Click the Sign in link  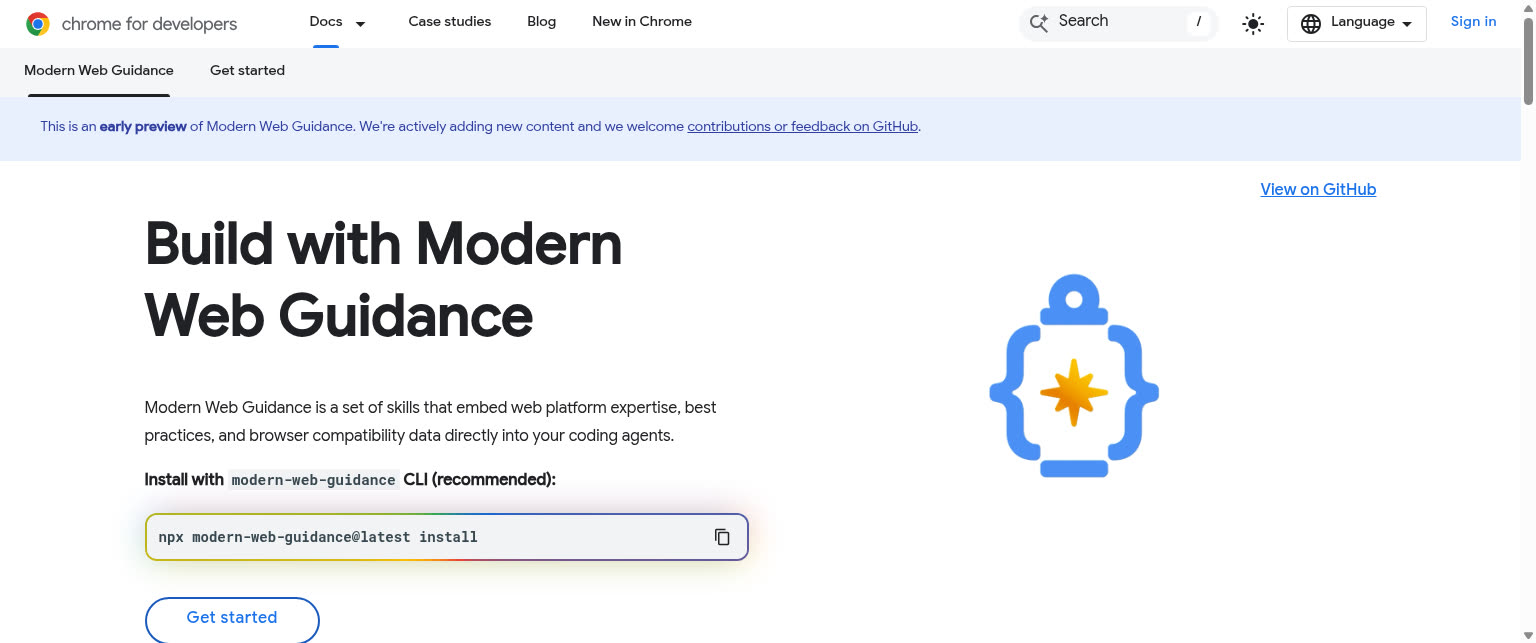1474,21
